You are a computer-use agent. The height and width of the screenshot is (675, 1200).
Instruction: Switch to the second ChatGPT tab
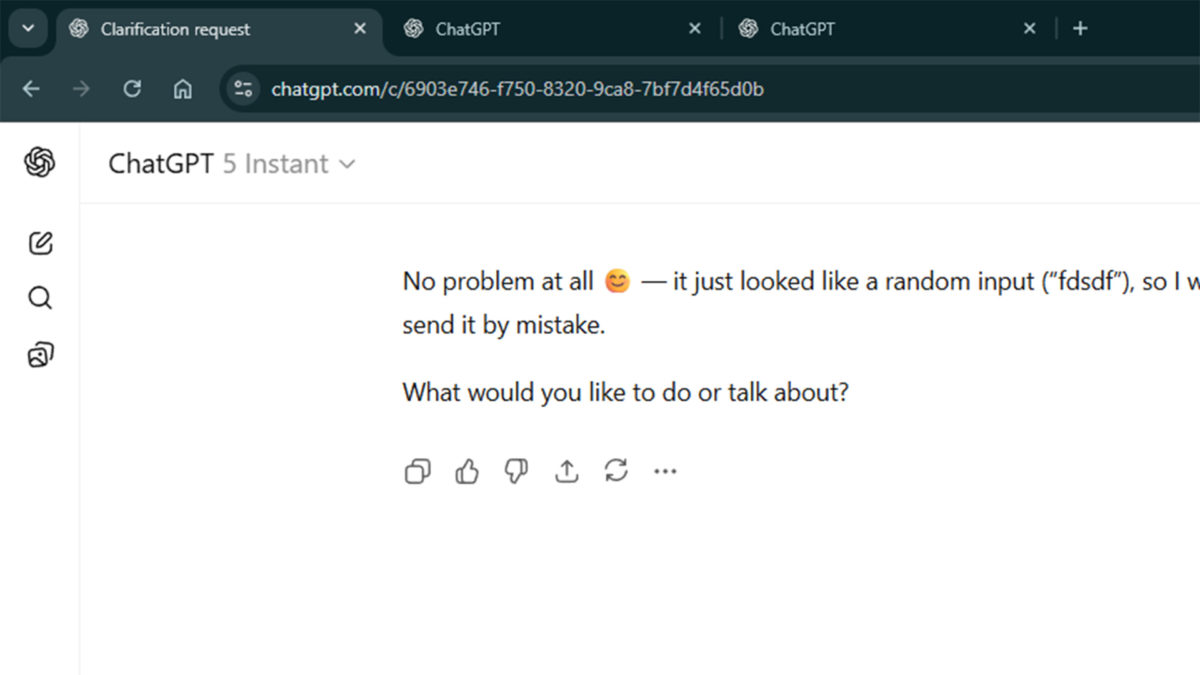tap(552, 29)
